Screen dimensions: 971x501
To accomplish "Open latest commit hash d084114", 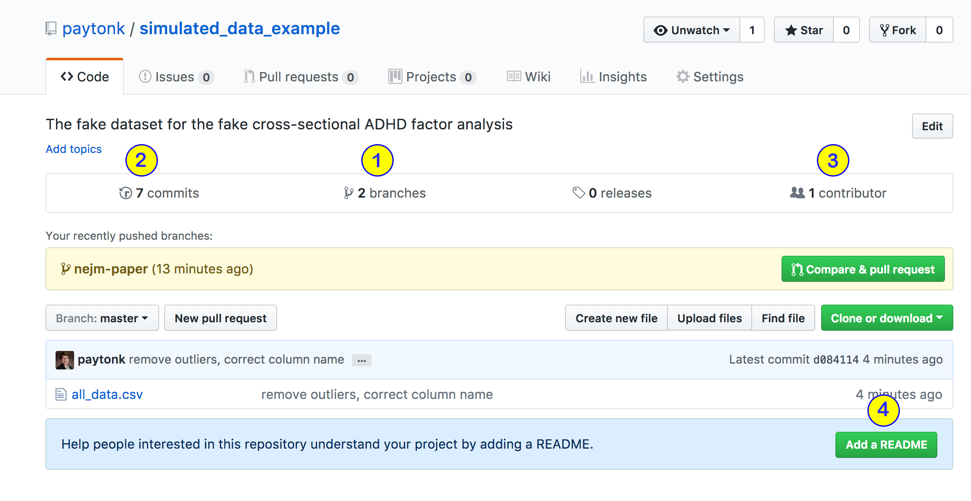I will pyautogui.click(x=835, y=360).
